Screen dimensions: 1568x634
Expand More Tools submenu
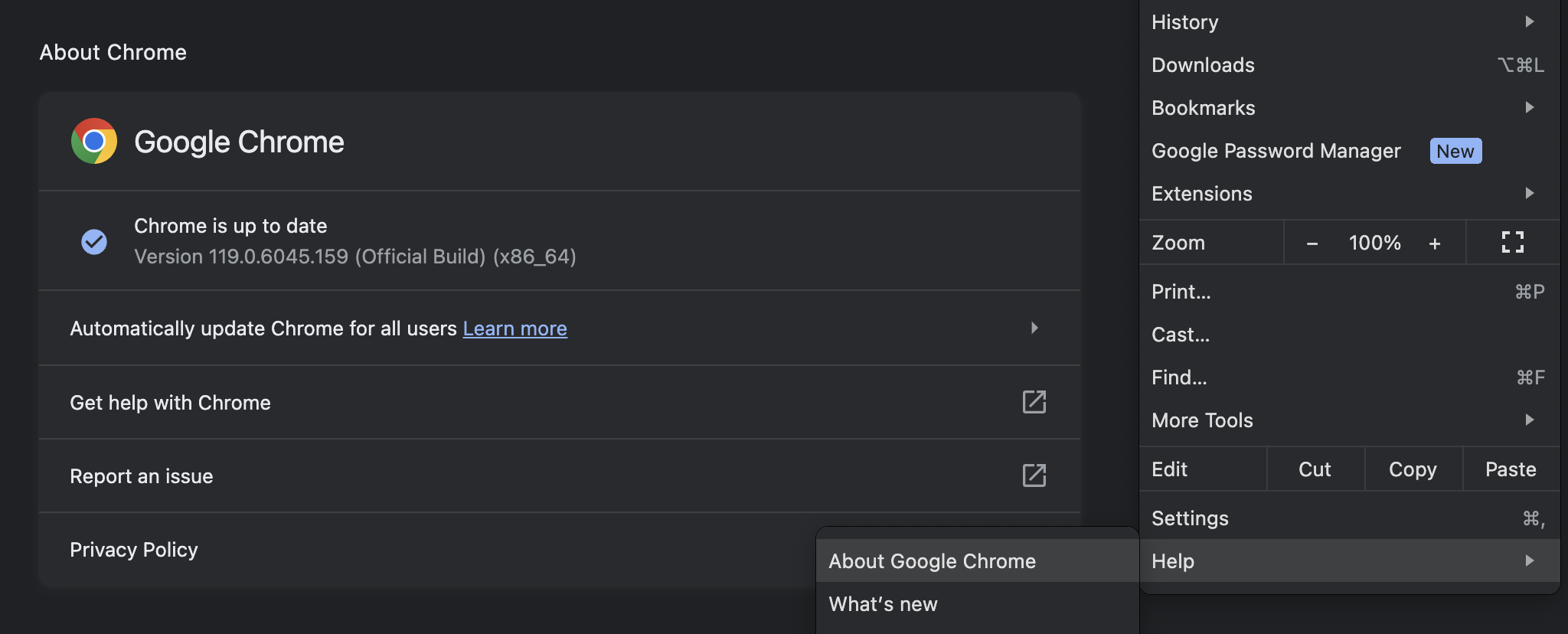click(1529, 420)
